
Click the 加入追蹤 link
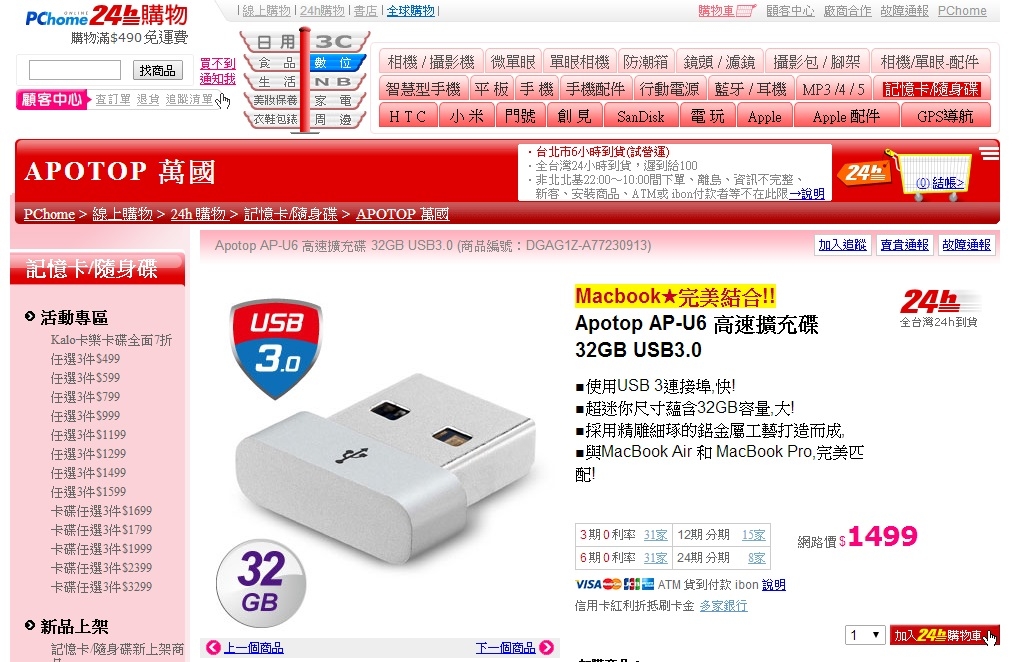click(842, 245)
